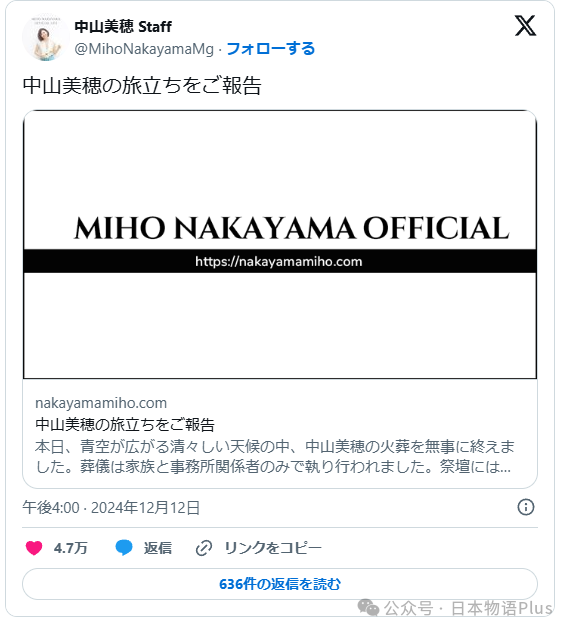Click the blue reply bubble icon
This screenshot has height=631, width=569.
click(124, 548)
